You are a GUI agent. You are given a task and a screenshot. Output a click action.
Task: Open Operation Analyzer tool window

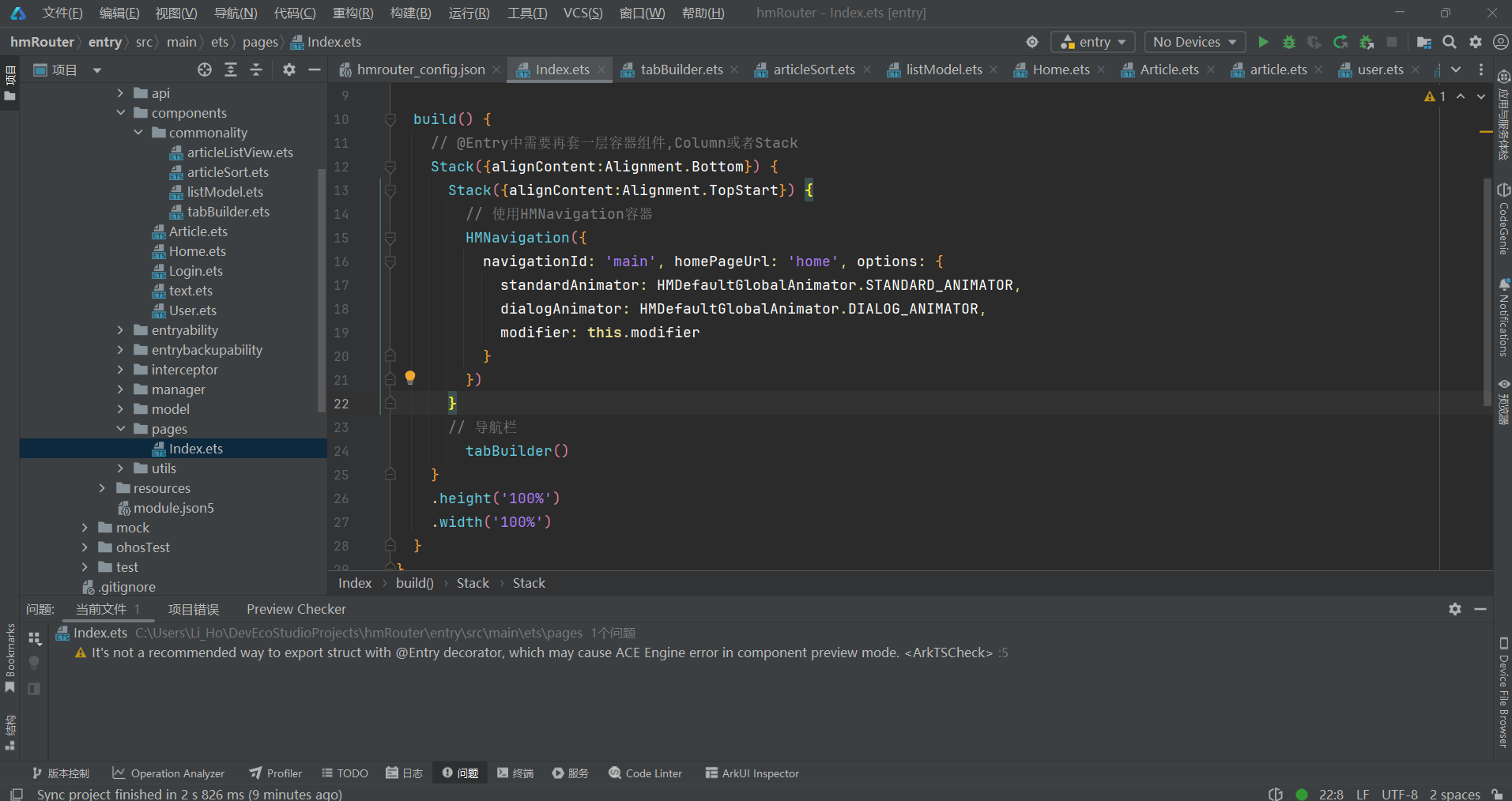[x=168, y=773]
